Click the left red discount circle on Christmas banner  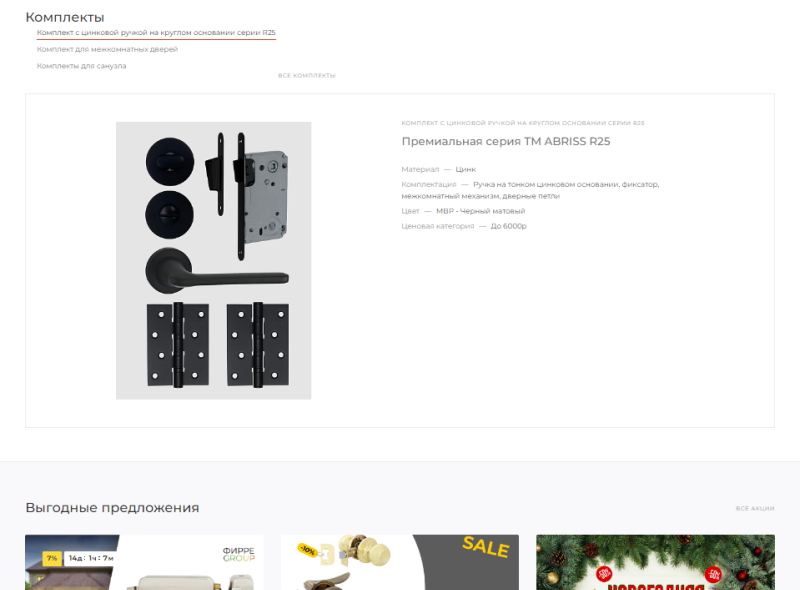pyautogui.click(x=604, y=574)
